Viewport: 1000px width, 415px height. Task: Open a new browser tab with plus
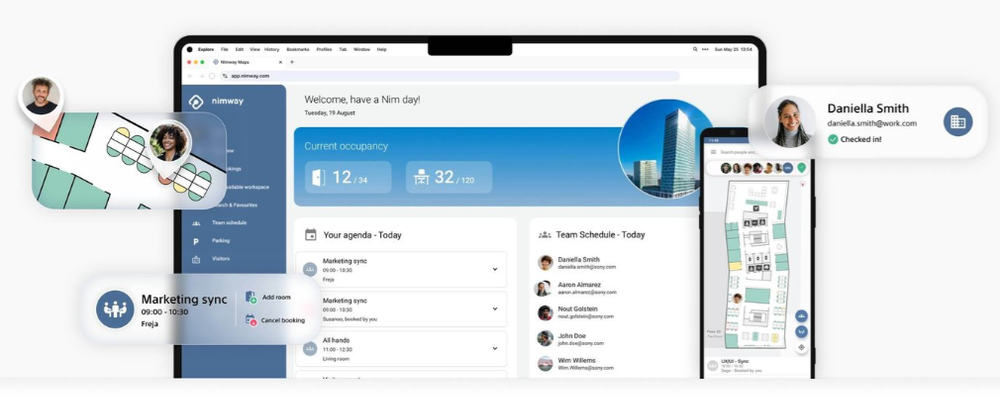292,62
